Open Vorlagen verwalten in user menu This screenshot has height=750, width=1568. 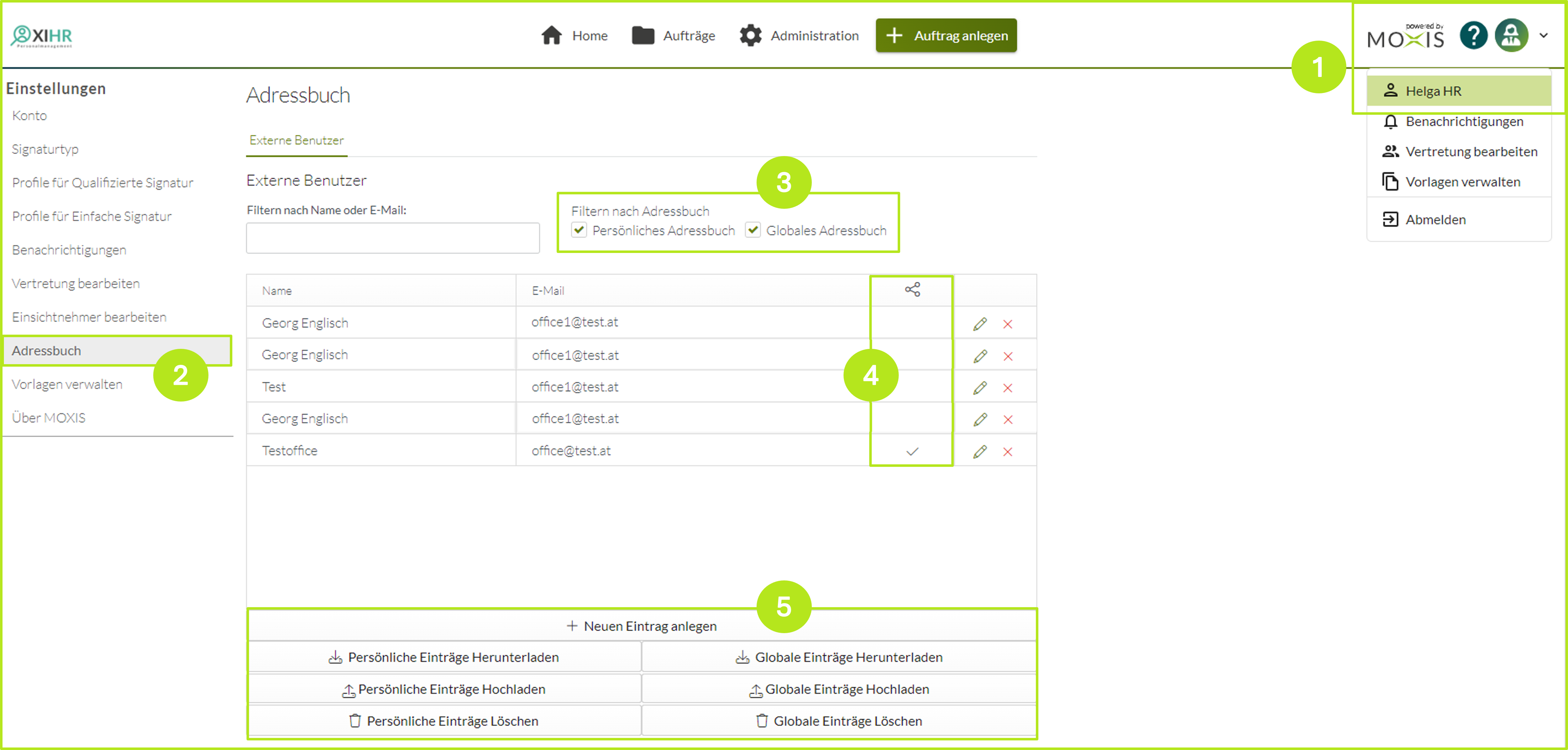[x=1462, y=182]
